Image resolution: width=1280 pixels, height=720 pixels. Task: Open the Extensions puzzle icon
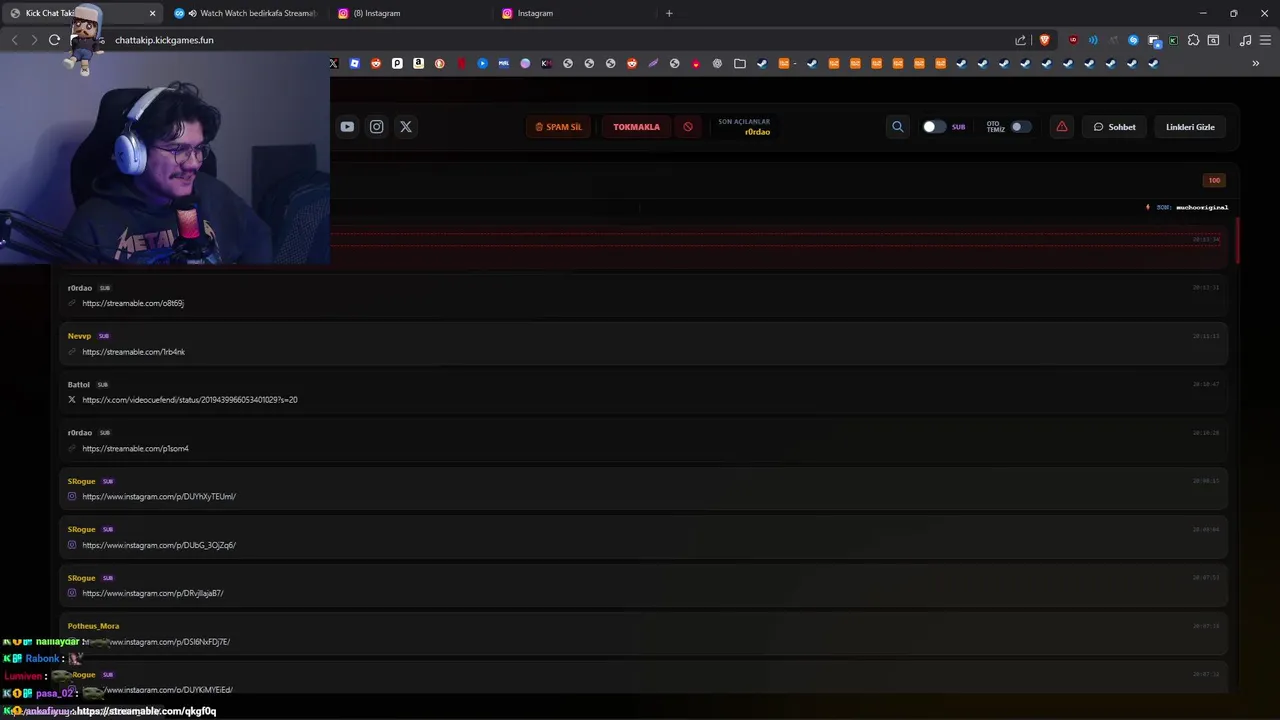click(x=1193, y=40)
